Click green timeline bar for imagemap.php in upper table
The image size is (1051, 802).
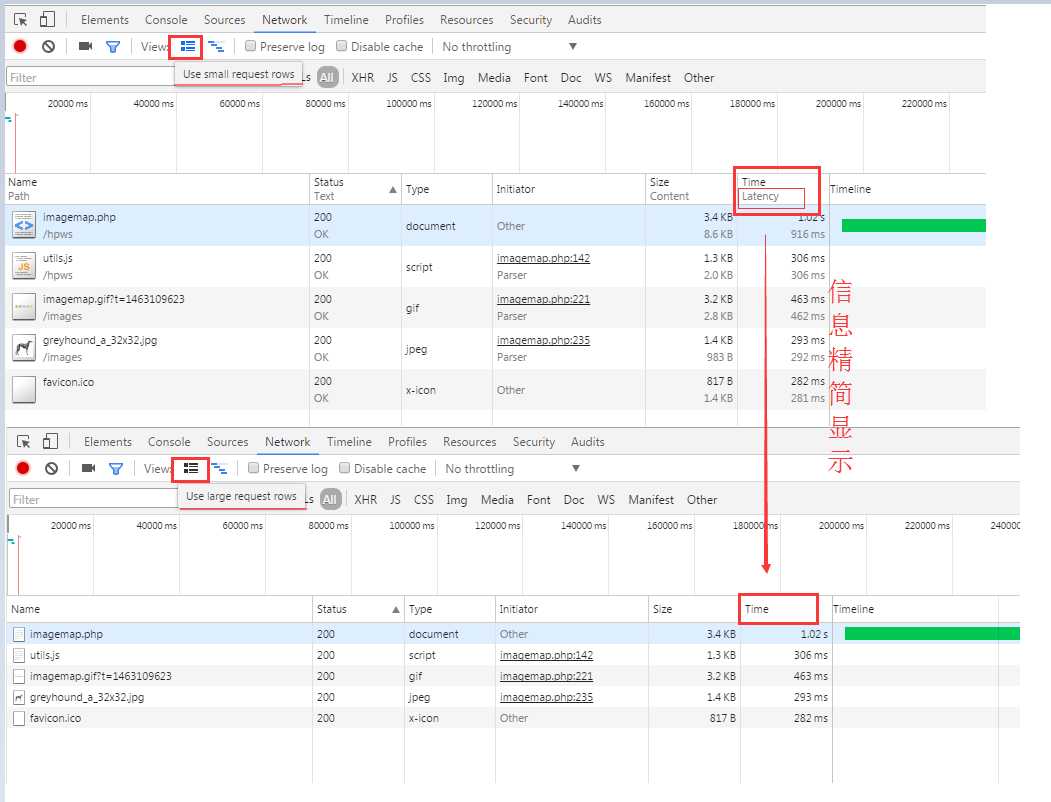point(914,225)
